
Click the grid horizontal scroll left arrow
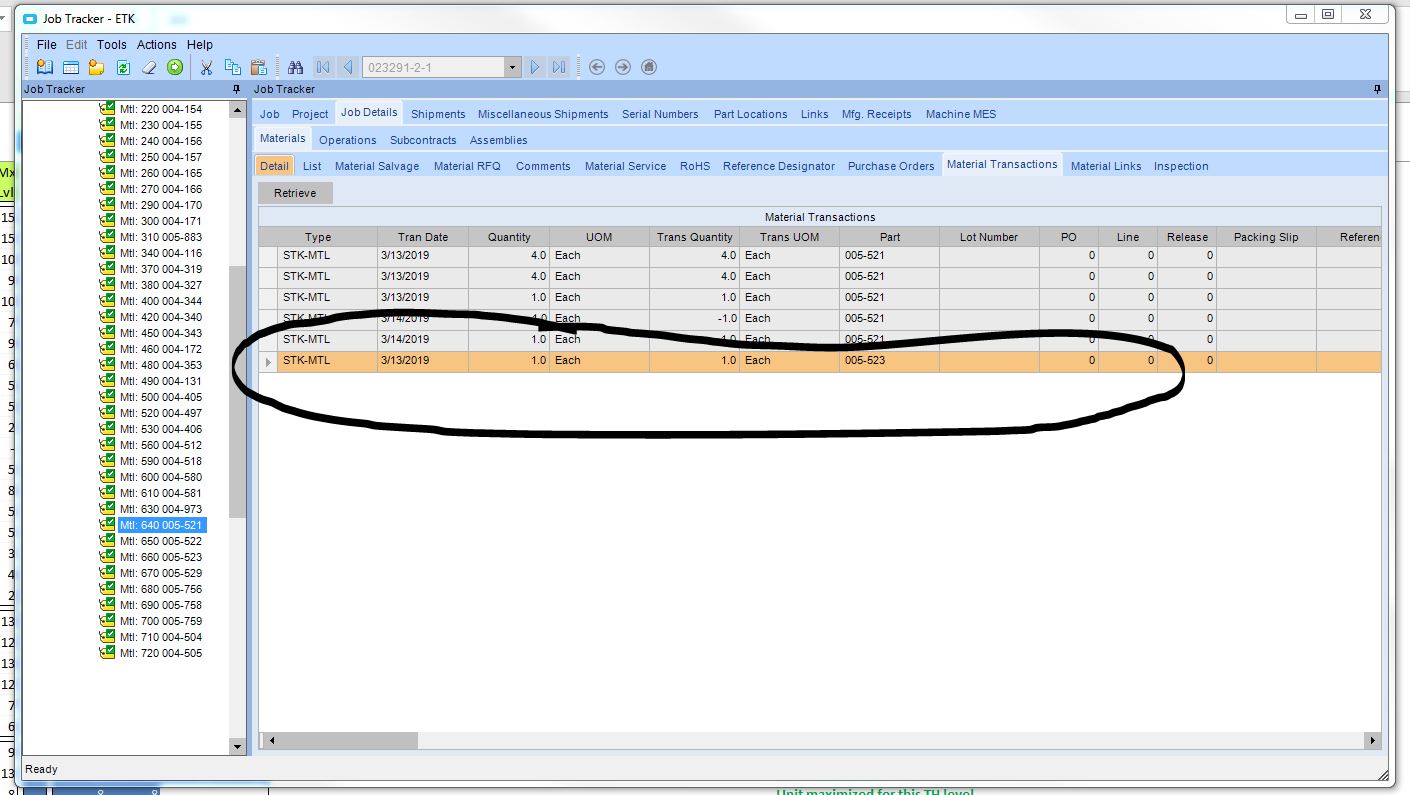click(x=270, y=741)
